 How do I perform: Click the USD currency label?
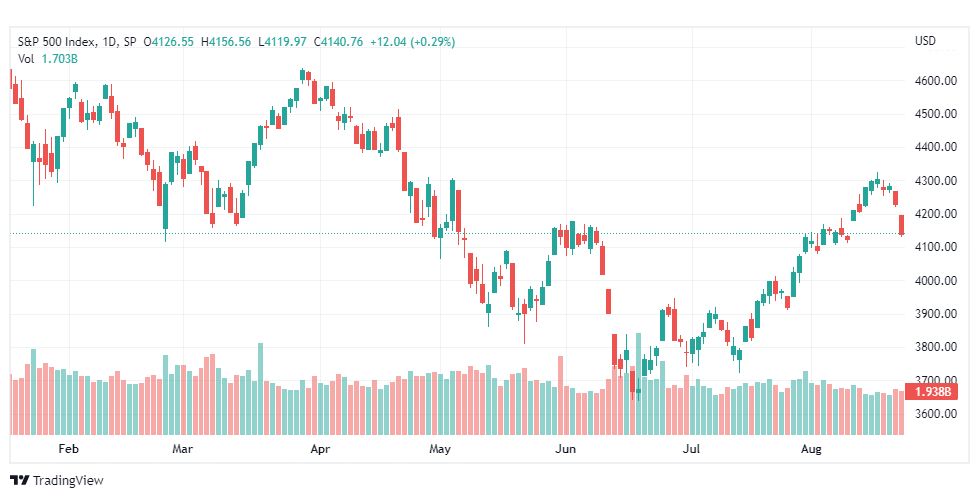point(925,41)
